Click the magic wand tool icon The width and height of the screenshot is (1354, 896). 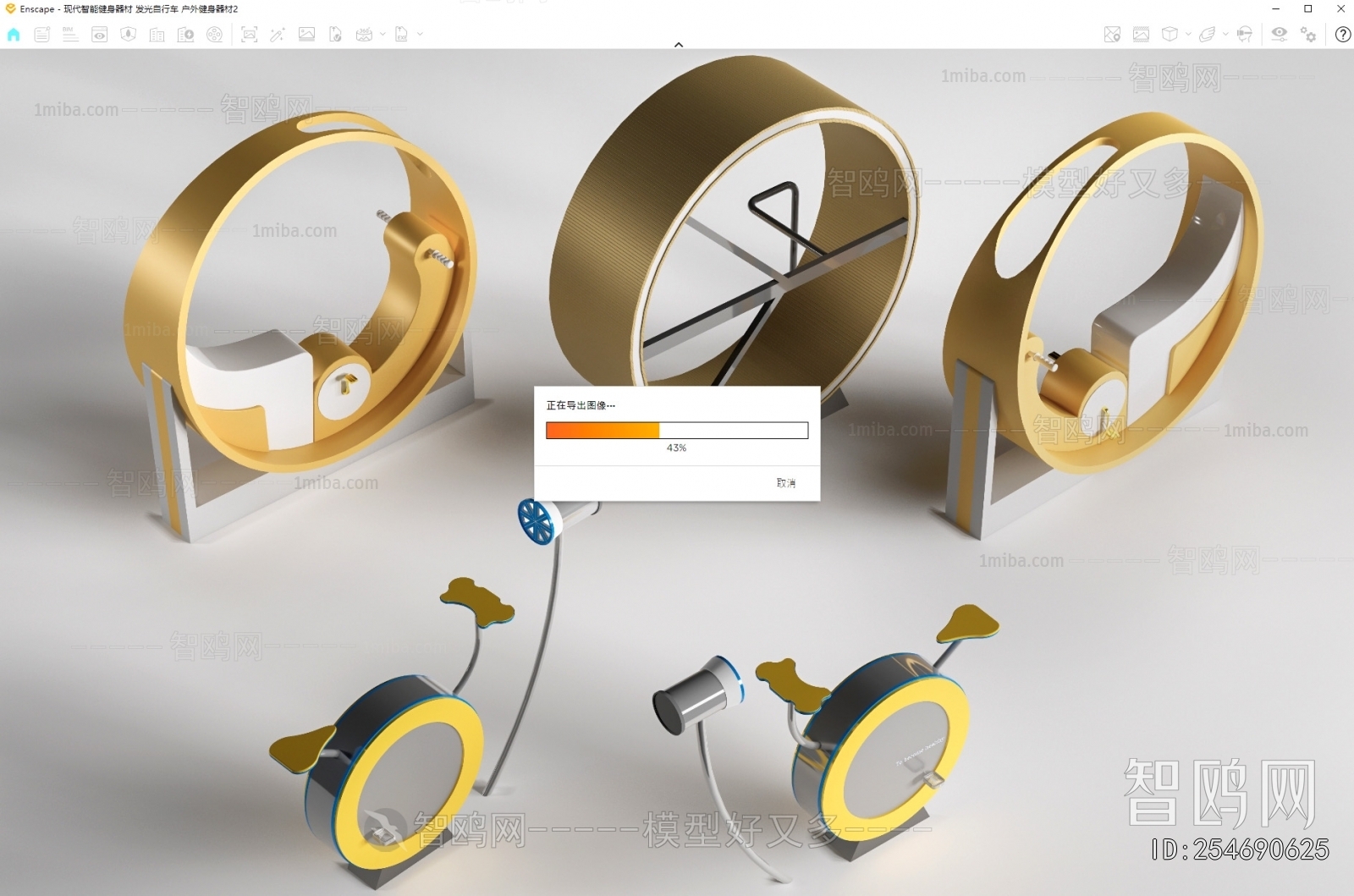pyautogui.click(x=277, y=35)
